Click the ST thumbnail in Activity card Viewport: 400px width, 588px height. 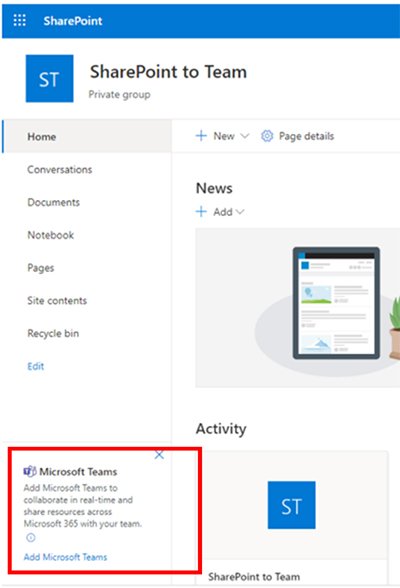(x=292, y=505)
